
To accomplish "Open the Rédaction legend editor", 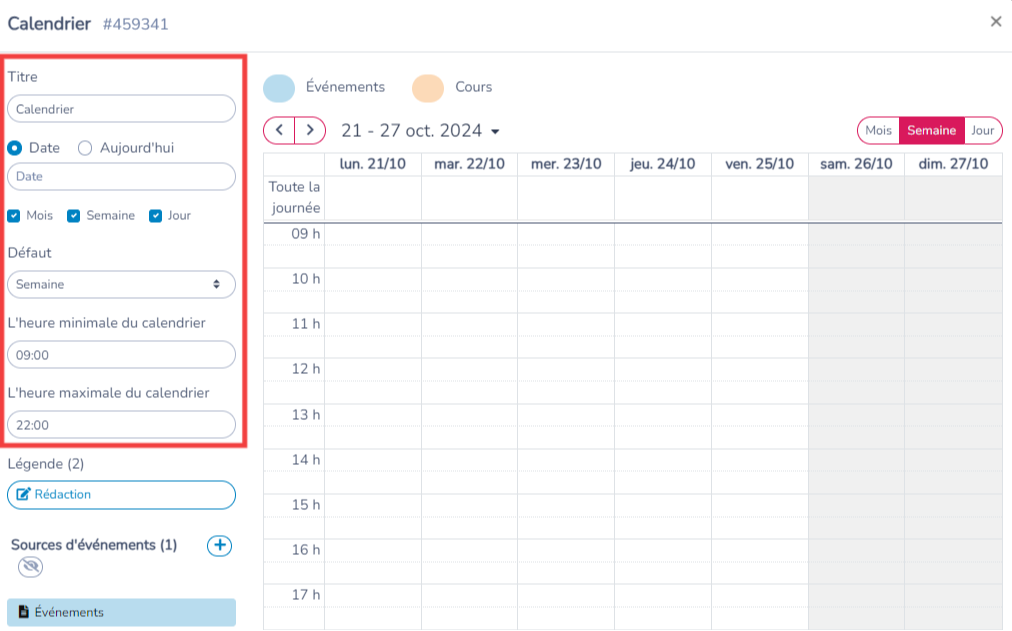I will (121, 495).
